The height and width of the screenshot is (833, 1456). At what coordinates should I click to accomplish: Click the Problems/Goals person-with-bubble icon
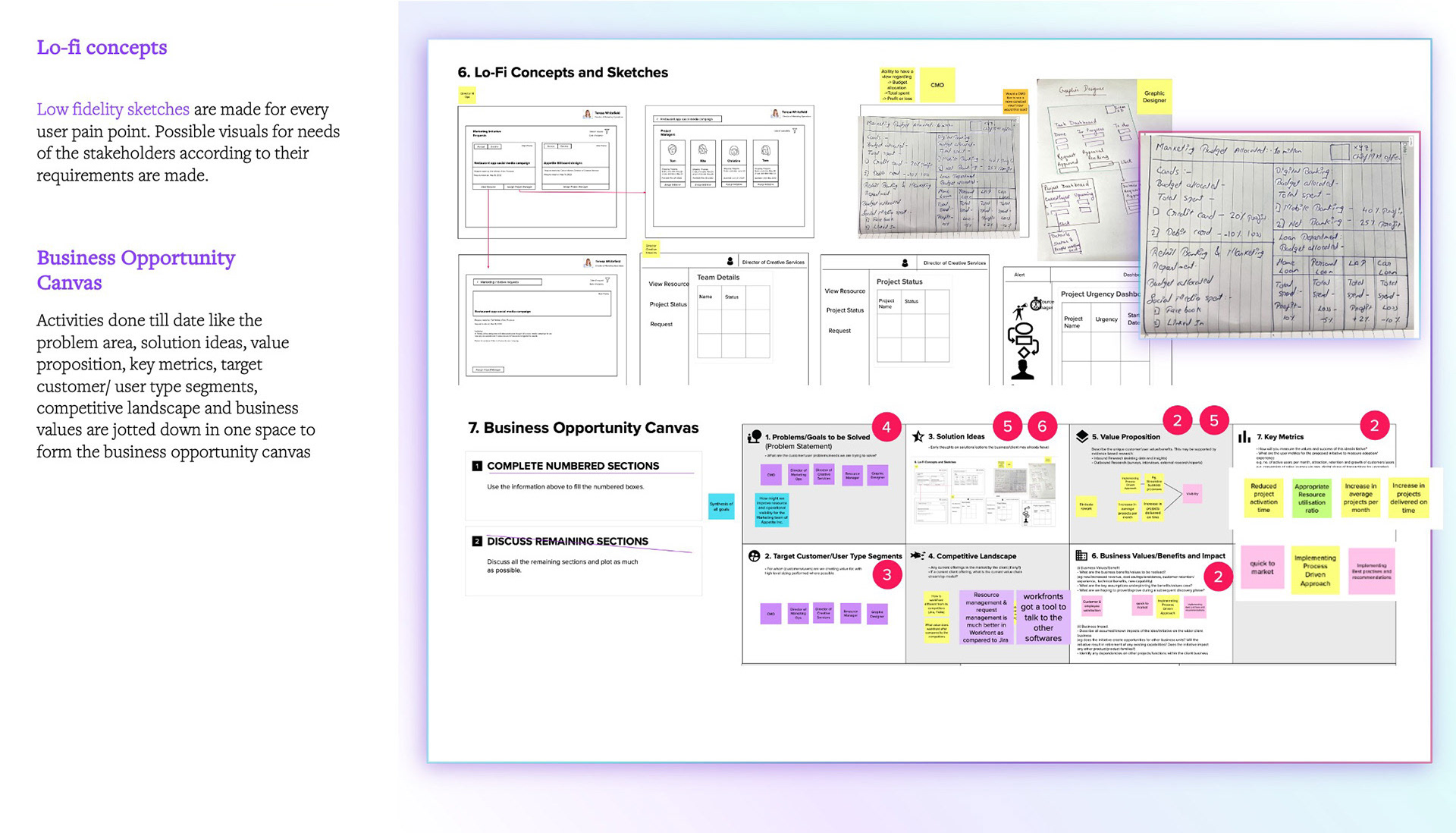tap(754, 436)
